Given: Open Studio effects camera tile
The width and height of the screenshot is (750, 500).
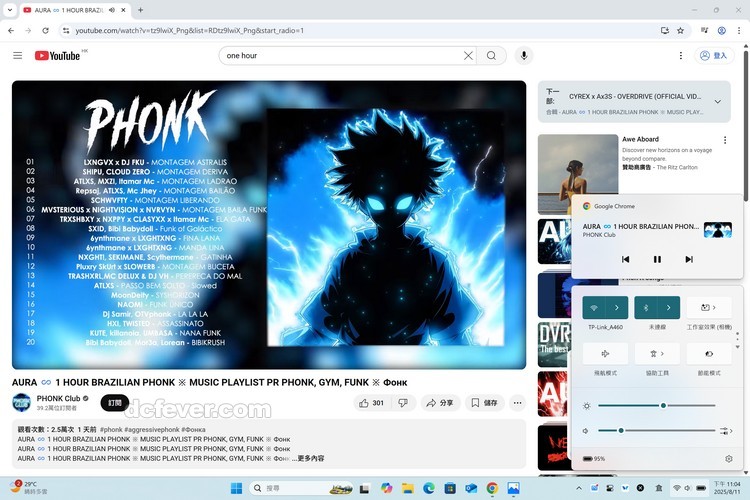Looking at the screenshot, I should click(x=709, y=308).
